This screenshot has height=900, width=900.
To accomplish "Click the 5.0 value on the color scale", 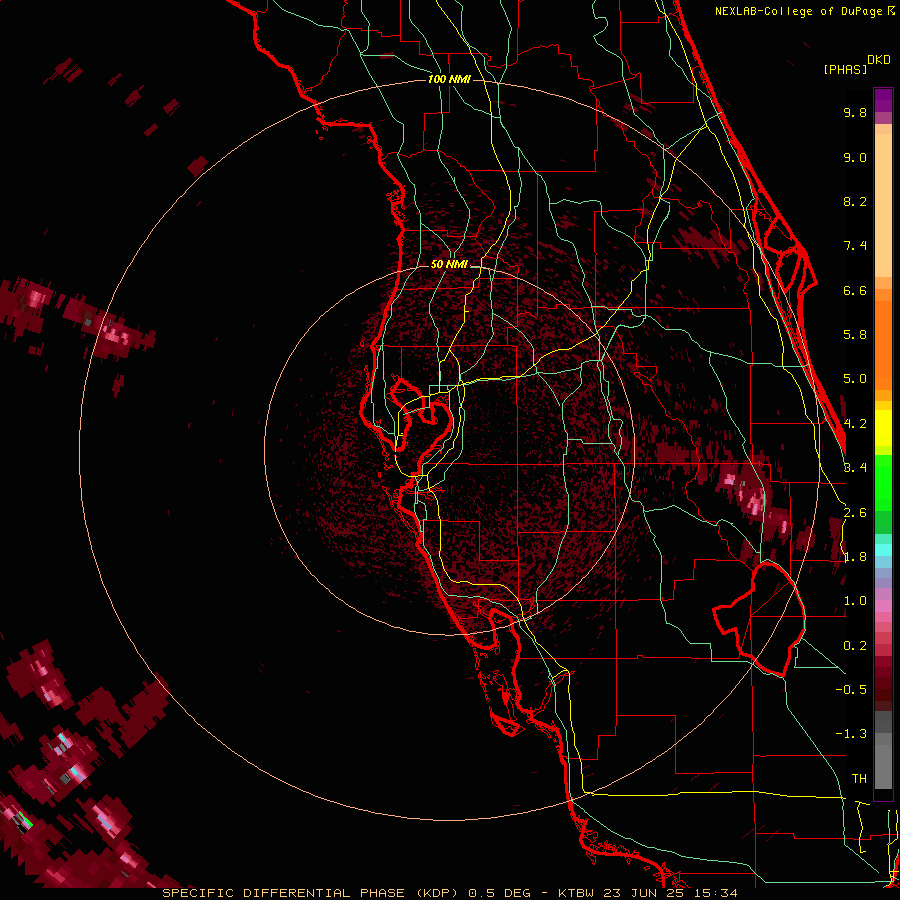I will click(x=855, y=379).
